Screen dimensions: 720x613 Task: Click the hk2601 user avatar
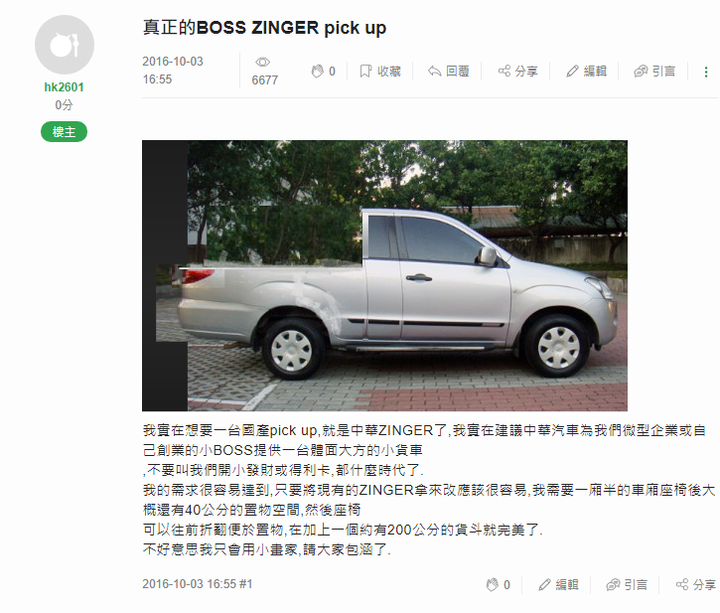pyautogui.click(x=64, y=45)
